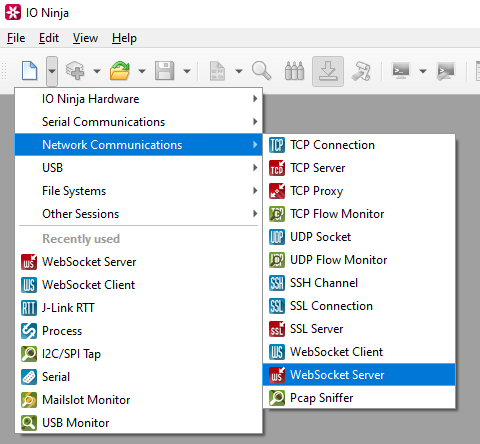480x444 pixels.
Task: Start a USB Monitor session
Action: point(139,423)
